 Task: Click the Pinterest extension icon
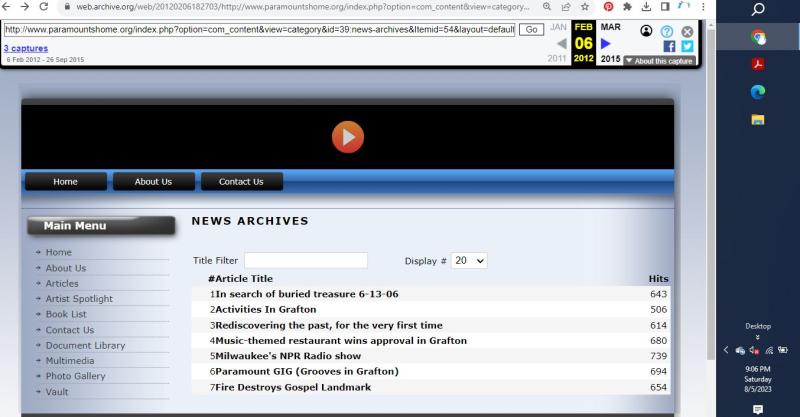608,7
